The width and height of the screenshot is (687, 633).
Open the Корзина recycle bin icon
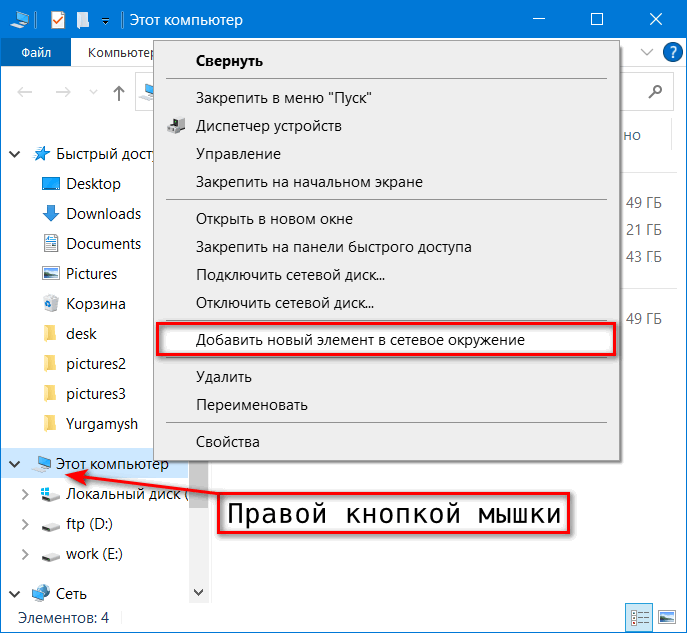tap(51, 304)
